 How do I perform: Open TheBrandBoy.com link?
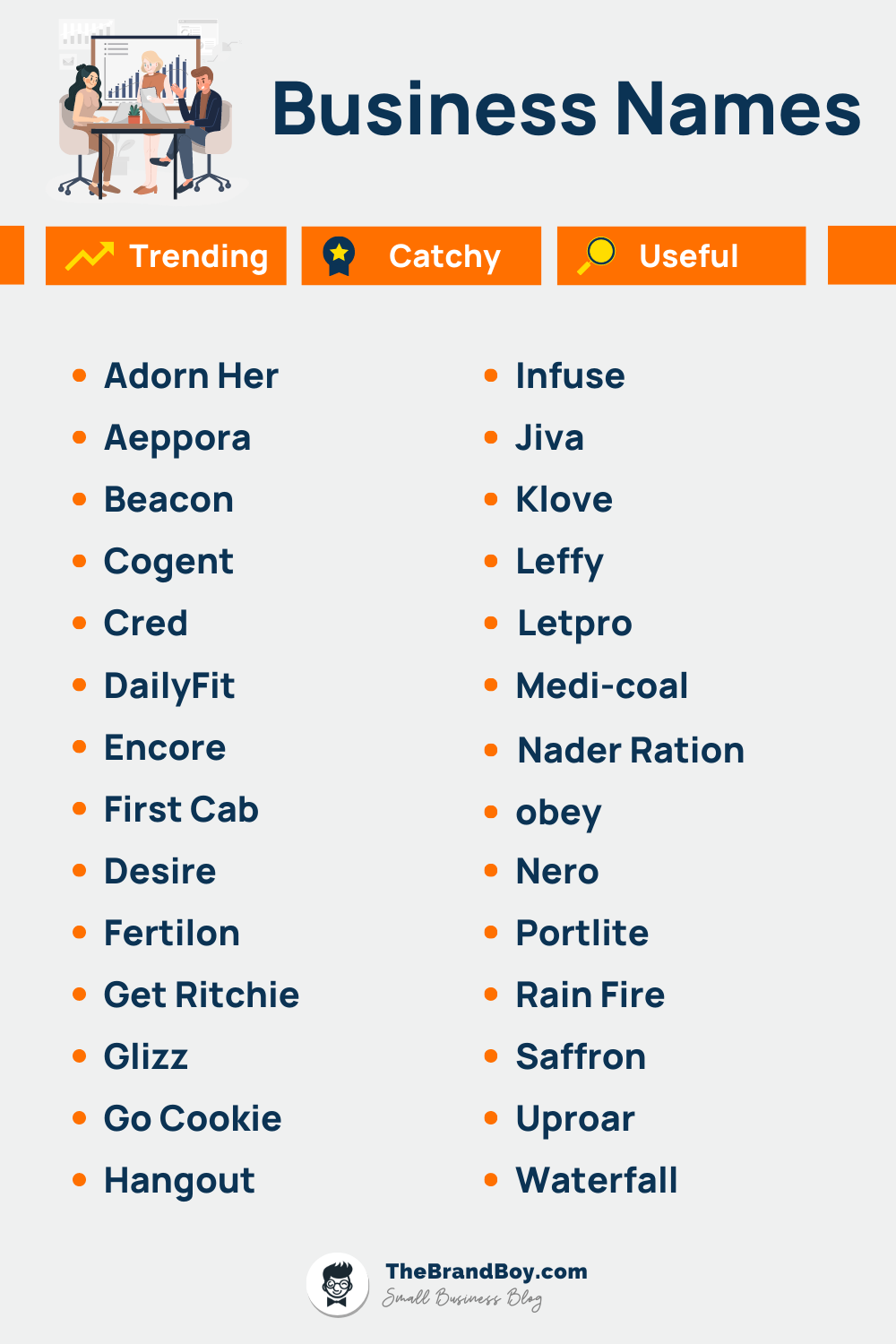pyautogui.click(x=487, y=1271)
